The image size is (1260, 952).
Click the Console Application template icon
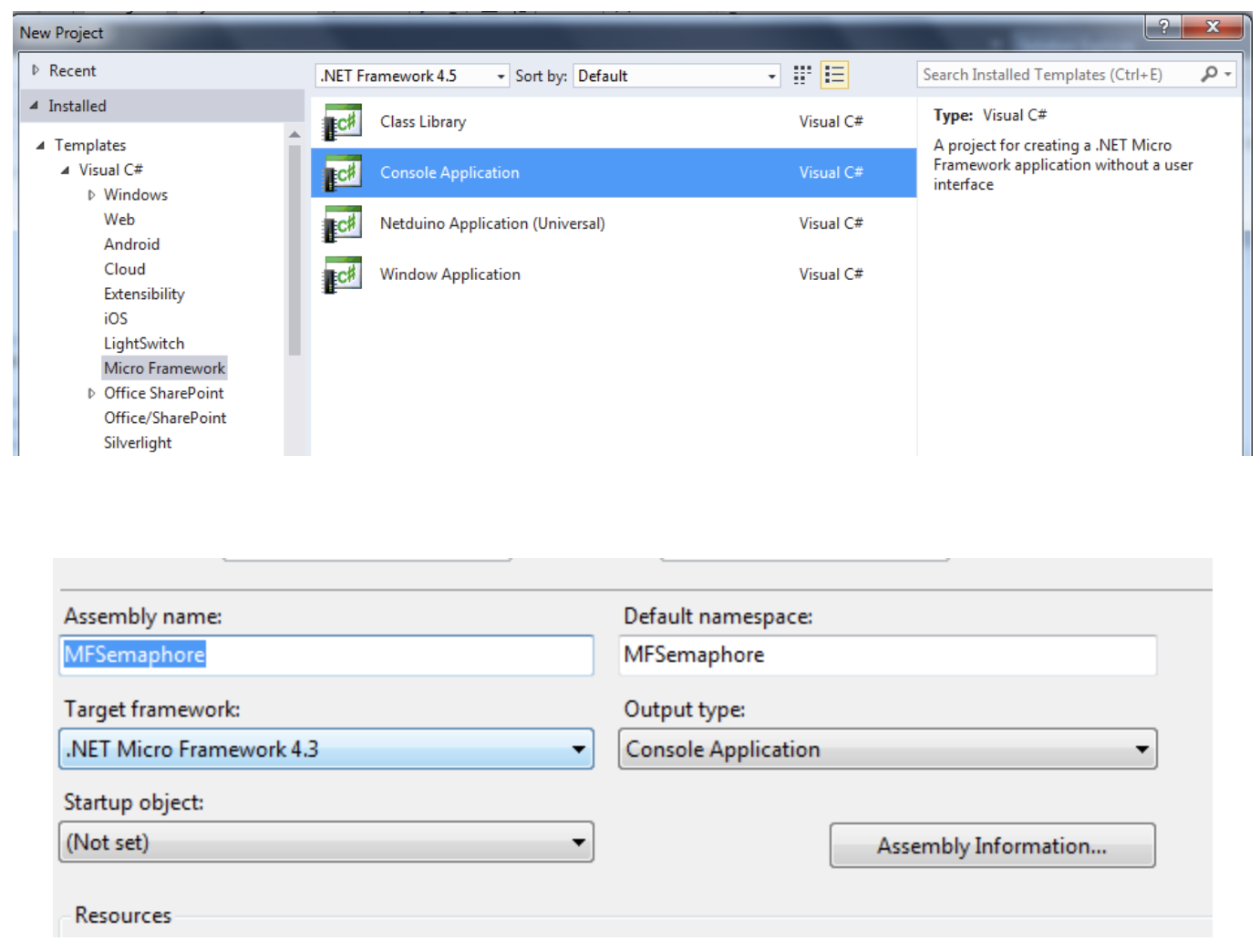point(343,173)
